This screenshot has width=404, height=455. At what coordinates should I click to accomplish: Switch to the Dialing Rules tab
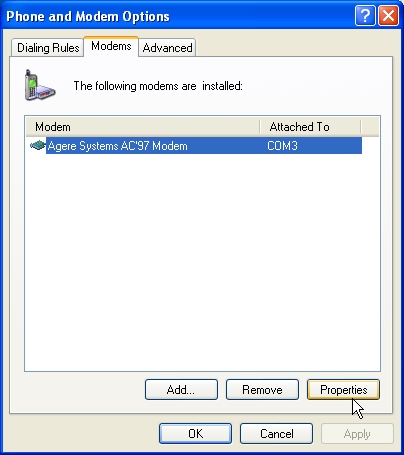click(x=48, y=48)
